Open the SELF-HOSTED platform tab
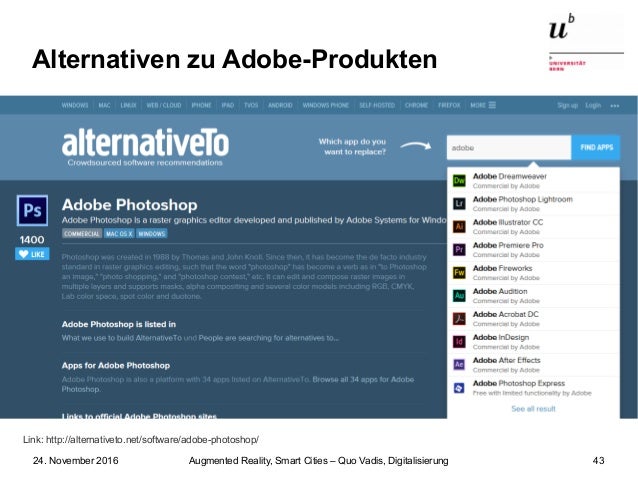Screen dimensions: 638x479 coord(377,105)
